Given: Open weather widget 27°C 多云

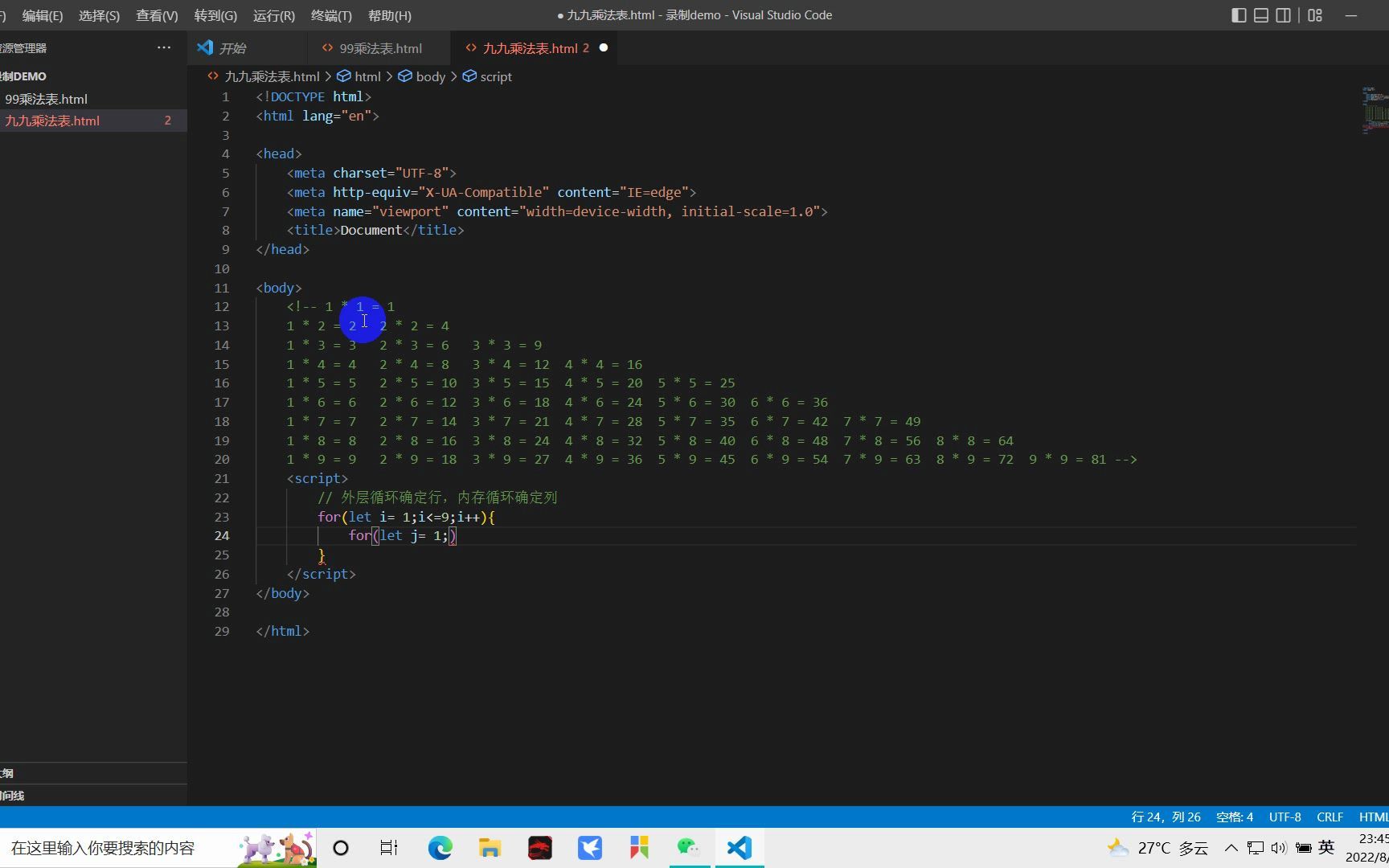Looking at the screenshot, I should 1157,848.
